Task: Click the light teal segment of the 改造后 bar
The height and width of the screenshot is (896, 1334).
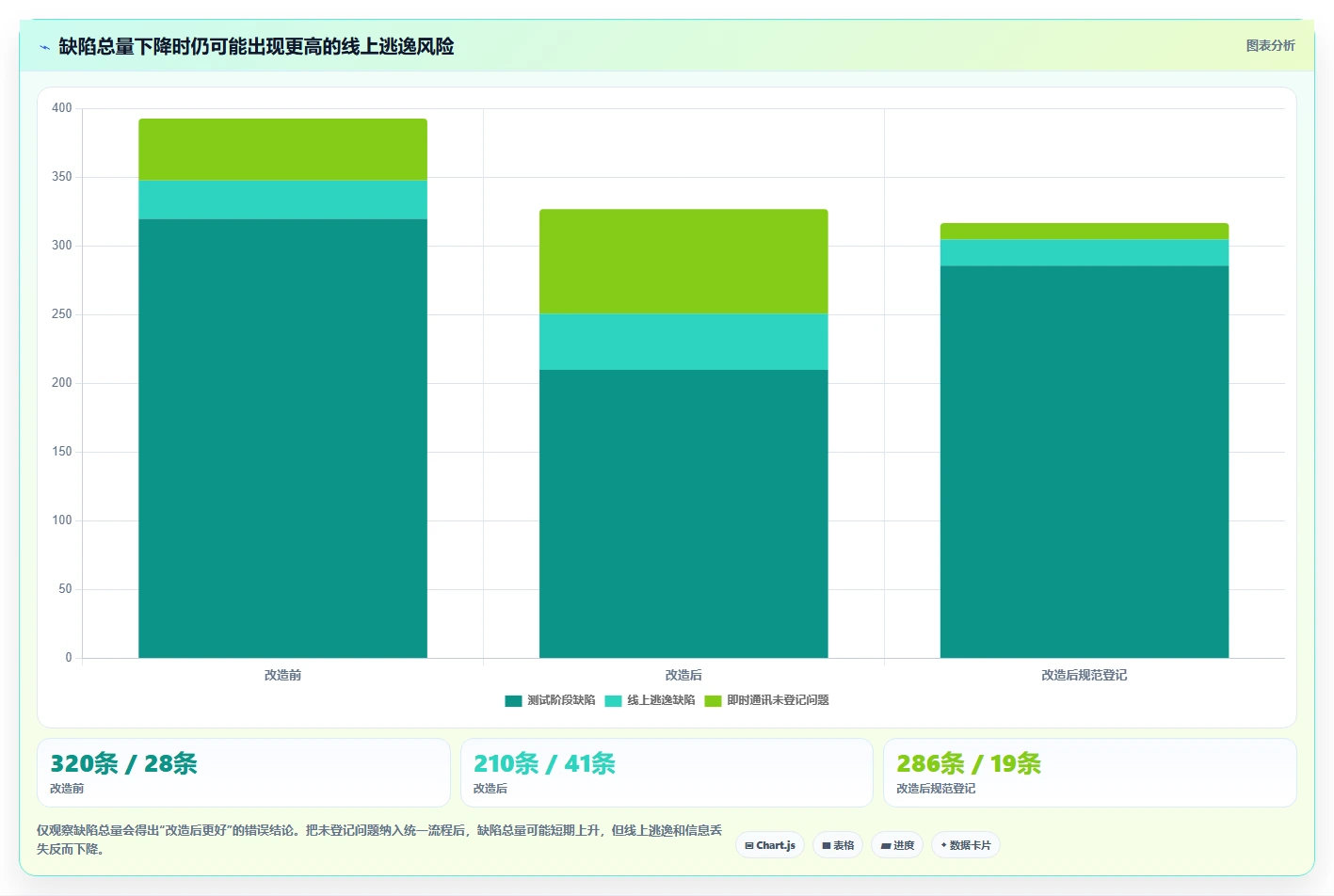Action: point(683,342)
